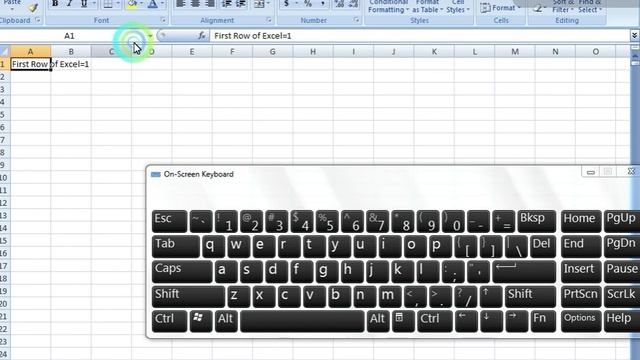Screen dimensions: 640x360
Task: Click the Del key on On-Screen Keyboard
Action: (x=543, y=246)
